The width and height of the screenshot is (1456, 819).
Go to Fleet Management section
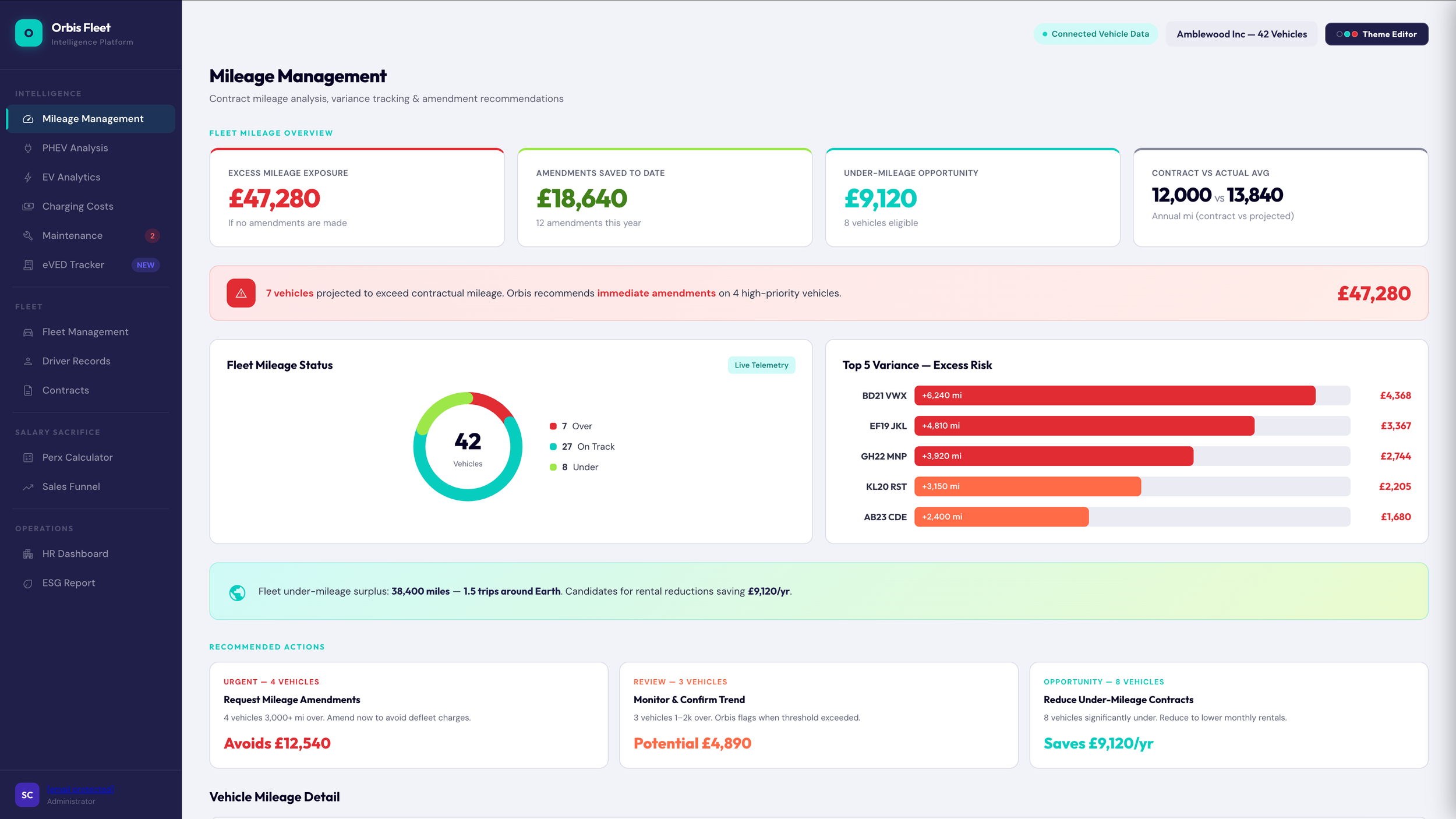(85, 332)
